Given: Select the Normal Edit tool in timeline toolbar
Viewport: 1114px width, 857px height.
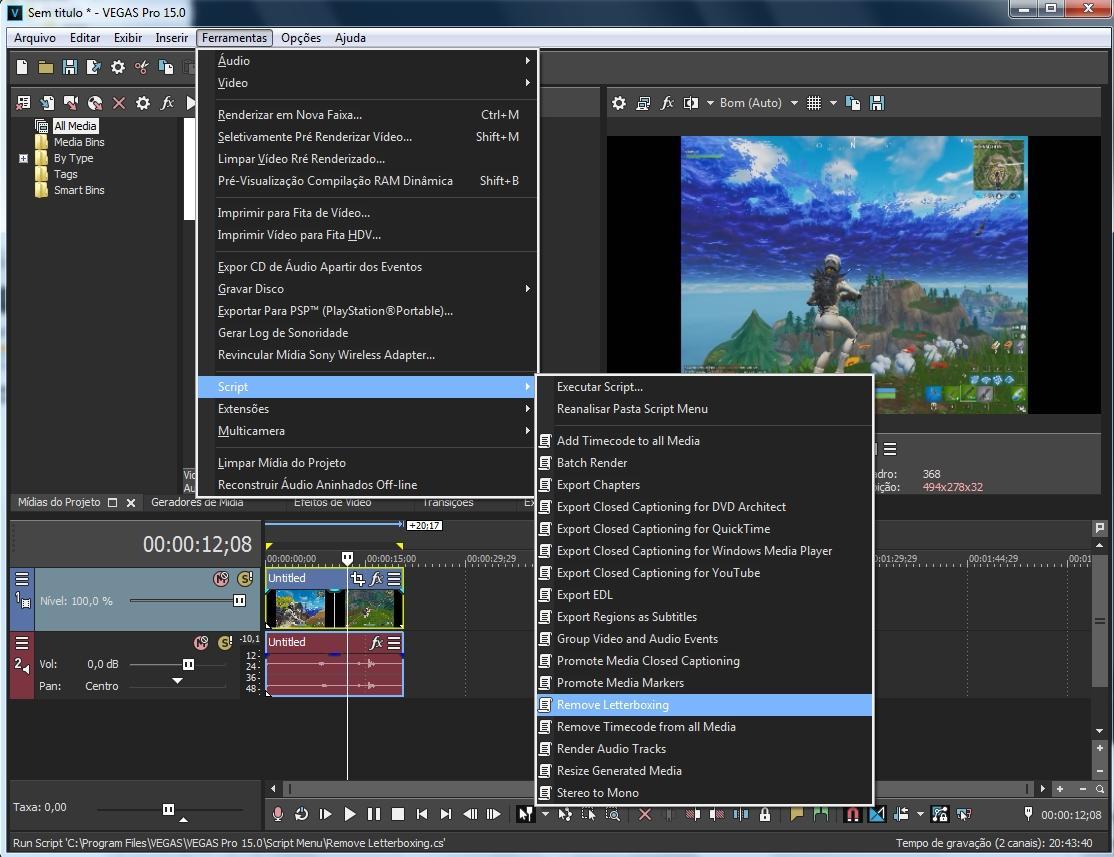Looking at the screenshot, I should 525,814.
